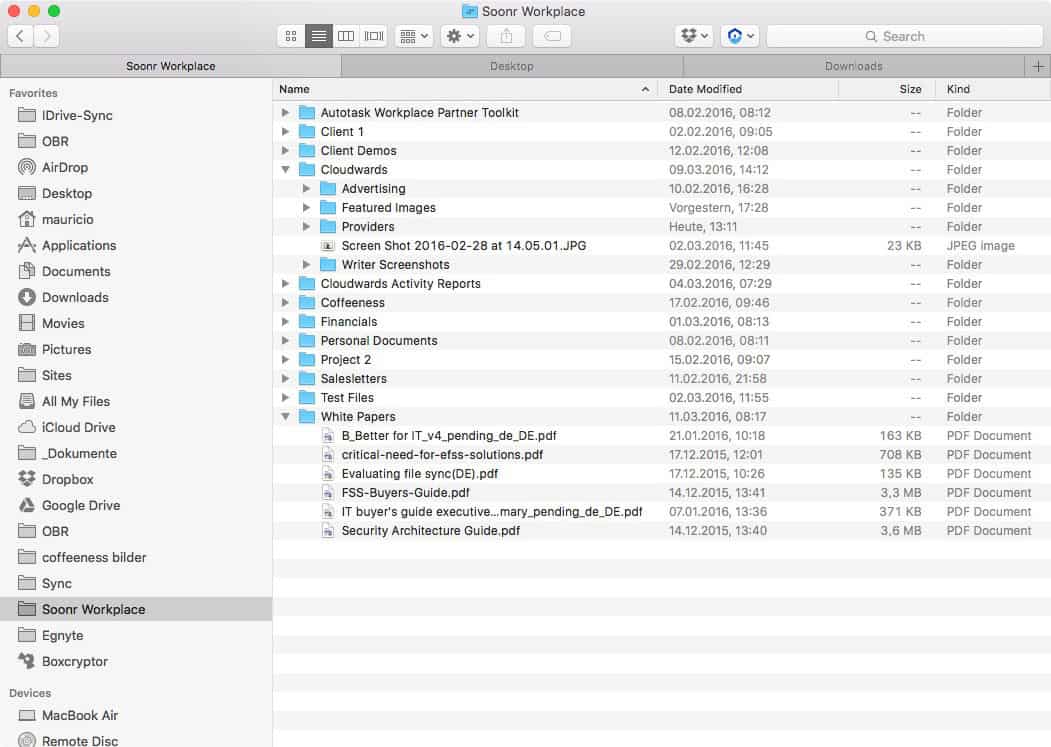Screen dimensions: 1051x747
Task: Expand the Autotask Workplace Partner Toolkit folder
Action: click(286, 113)
